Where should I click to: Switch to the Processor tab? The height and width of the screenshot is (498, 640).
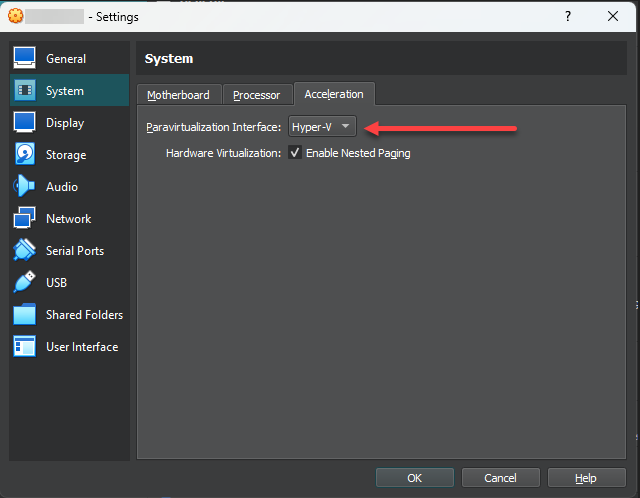click(256, 95)
